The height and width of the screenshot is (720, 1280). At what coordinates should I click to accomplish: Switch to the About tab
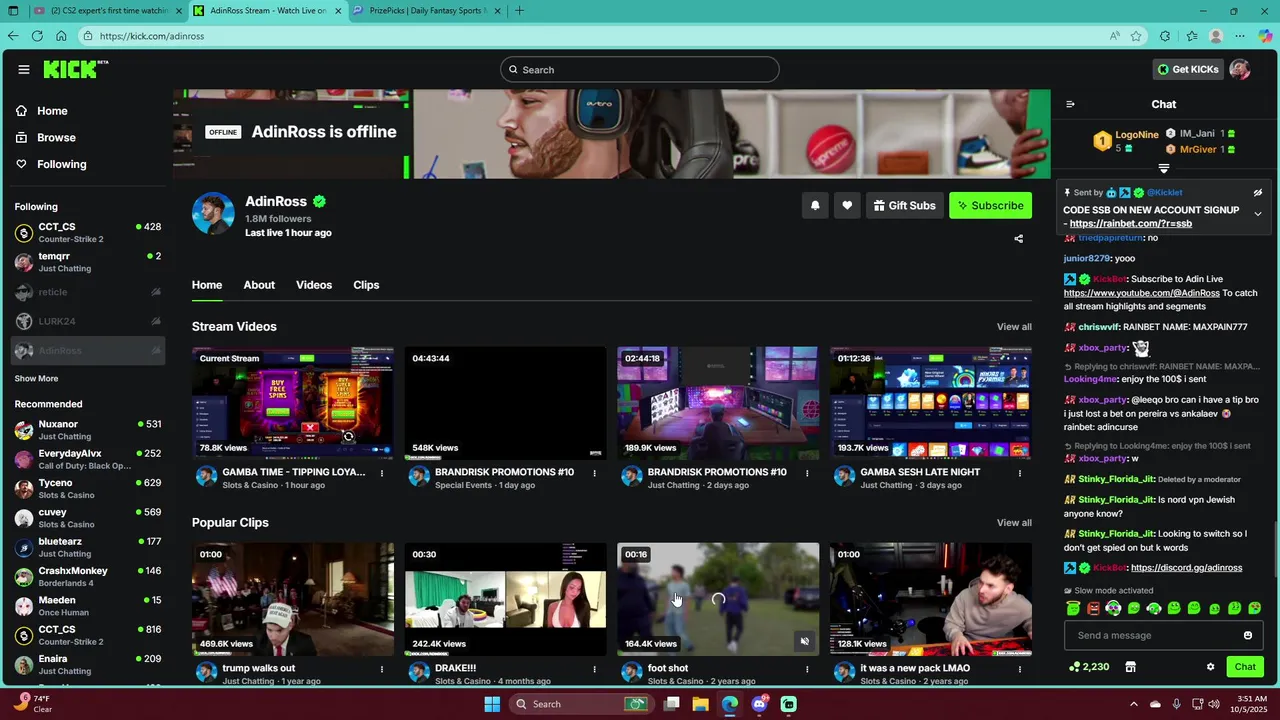point(259,285)
